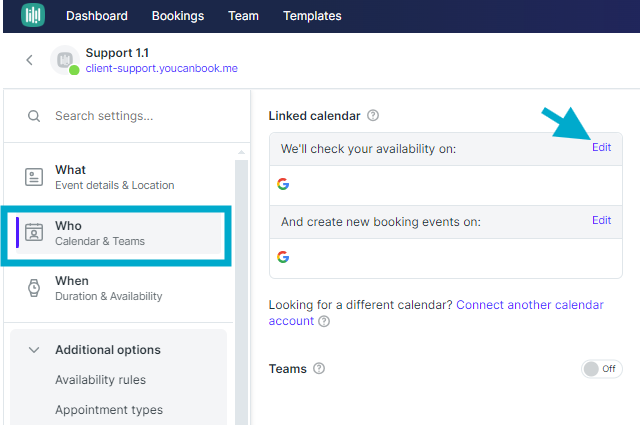Click the search magnifier icon
The height and width of the screenshot is (425, 640).
coord(34,116)
